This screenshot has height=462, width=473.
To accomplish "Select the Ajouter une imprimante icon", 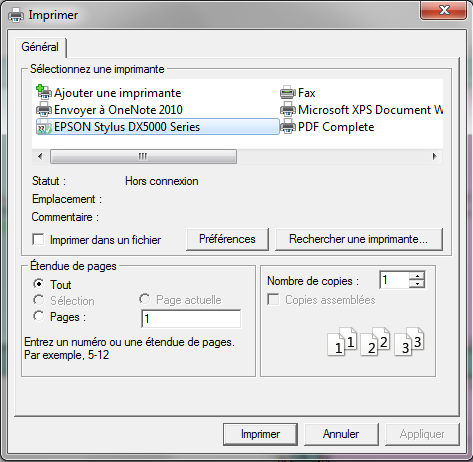I will (44, 92).
